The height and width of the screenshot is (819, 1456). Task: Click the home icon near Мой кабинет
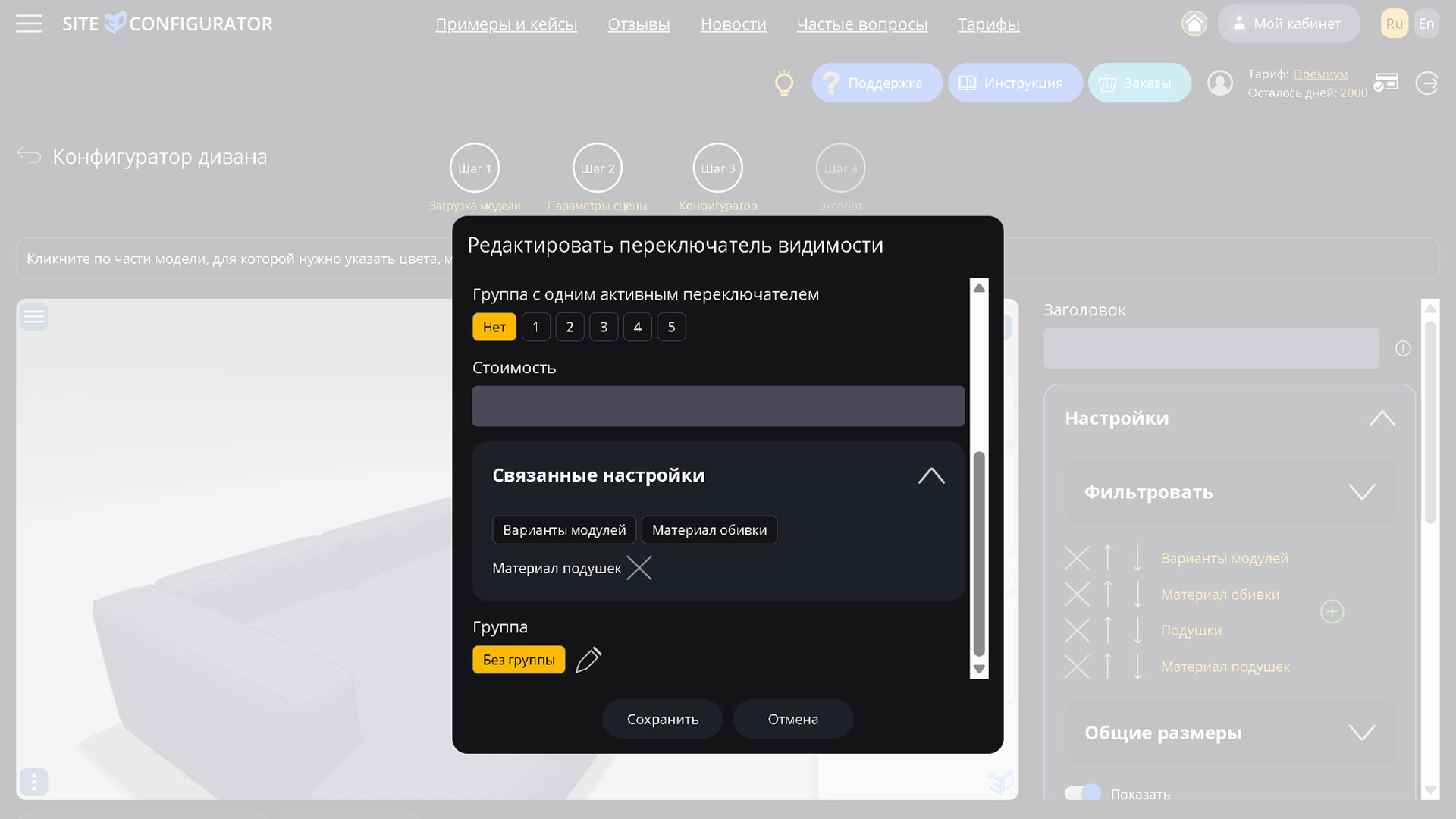tap(1195, 24)
